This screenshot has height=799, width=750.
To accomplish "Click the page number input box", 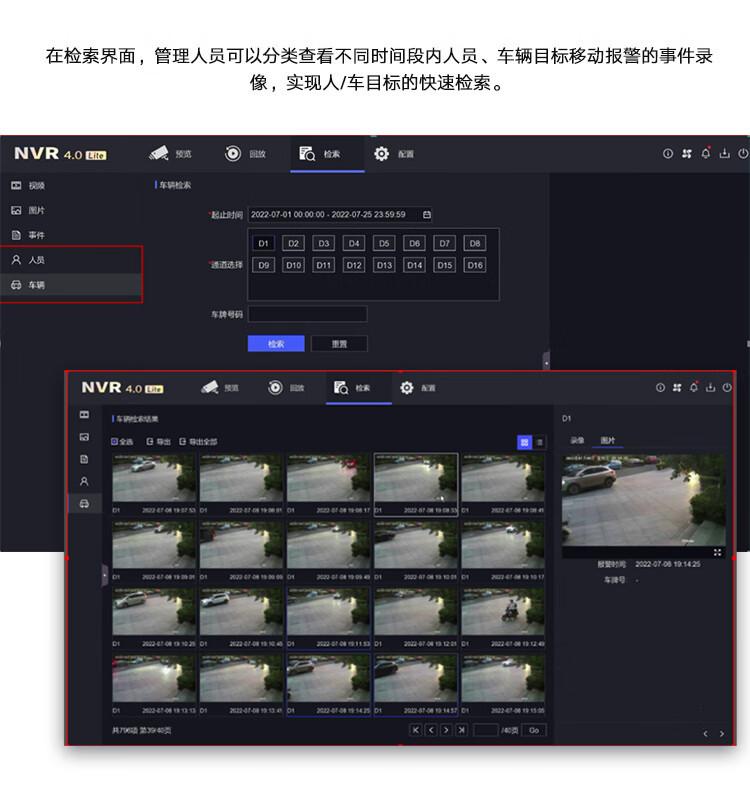I will point(486,730).
